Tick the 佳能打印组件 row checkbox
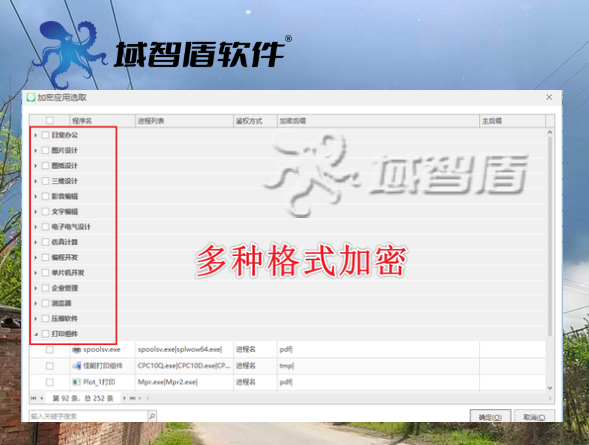This screenshot has width=589, height=445. 50,366
